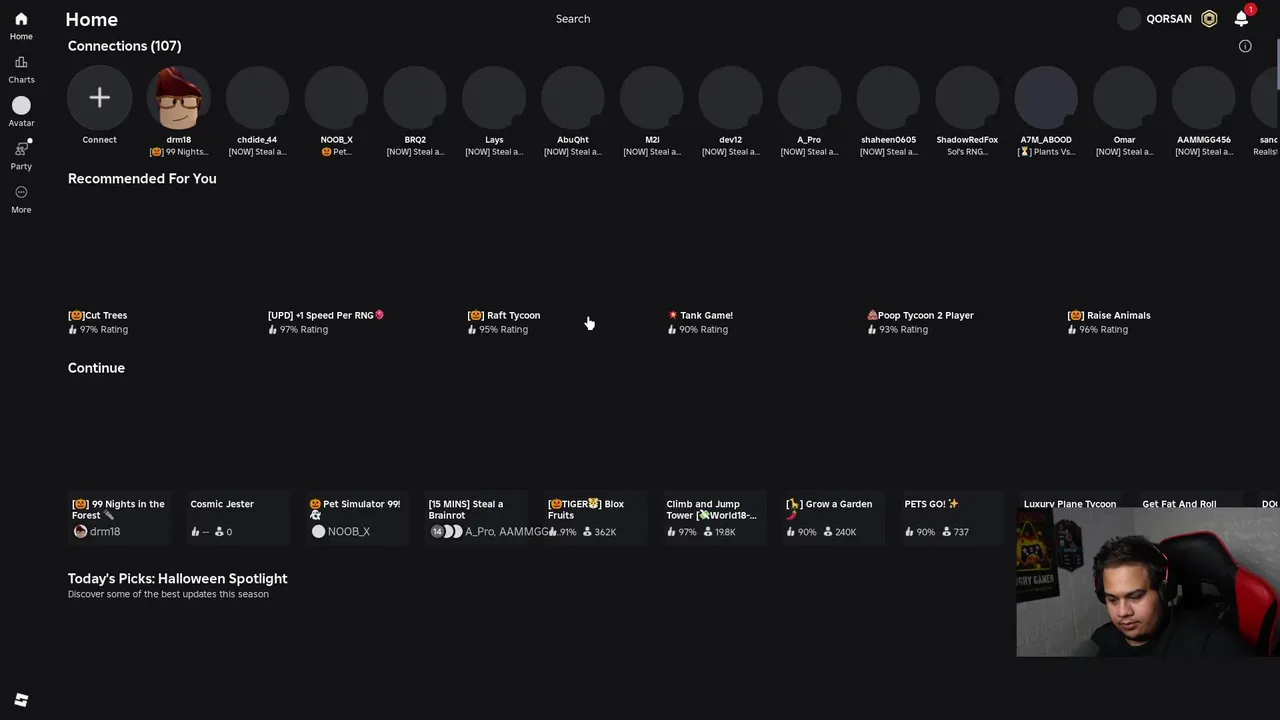Open drm18 connection avatar
This screenshot has width=1280, height=720.
178,98
